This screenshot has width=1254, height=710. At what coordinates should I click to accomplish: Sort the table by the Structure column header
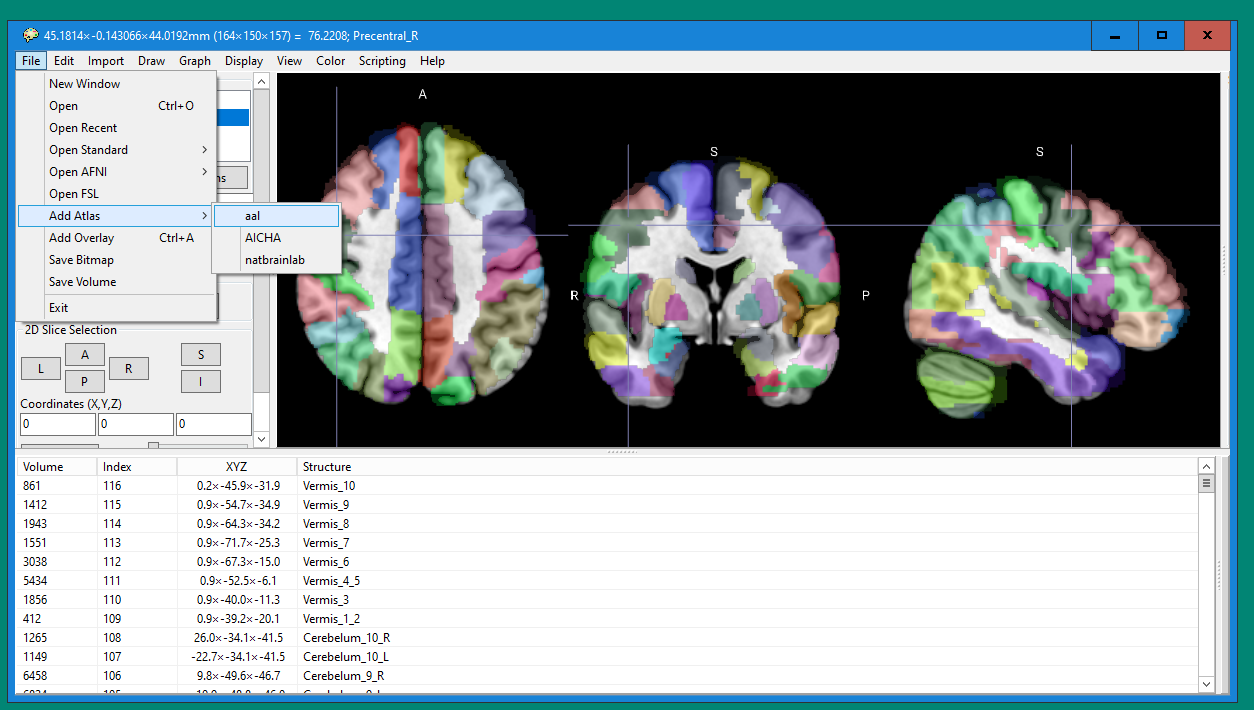327,467
